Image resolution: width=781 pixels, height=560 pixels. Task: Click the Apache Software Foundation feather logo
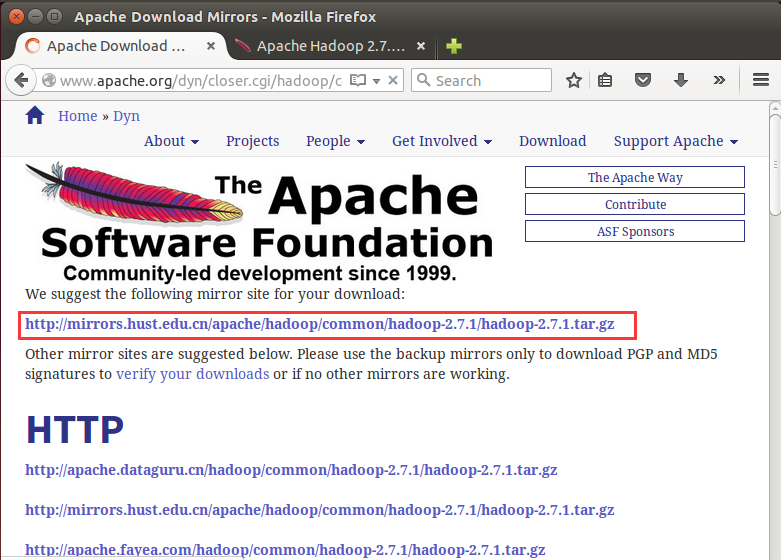(x=259, y=222)
